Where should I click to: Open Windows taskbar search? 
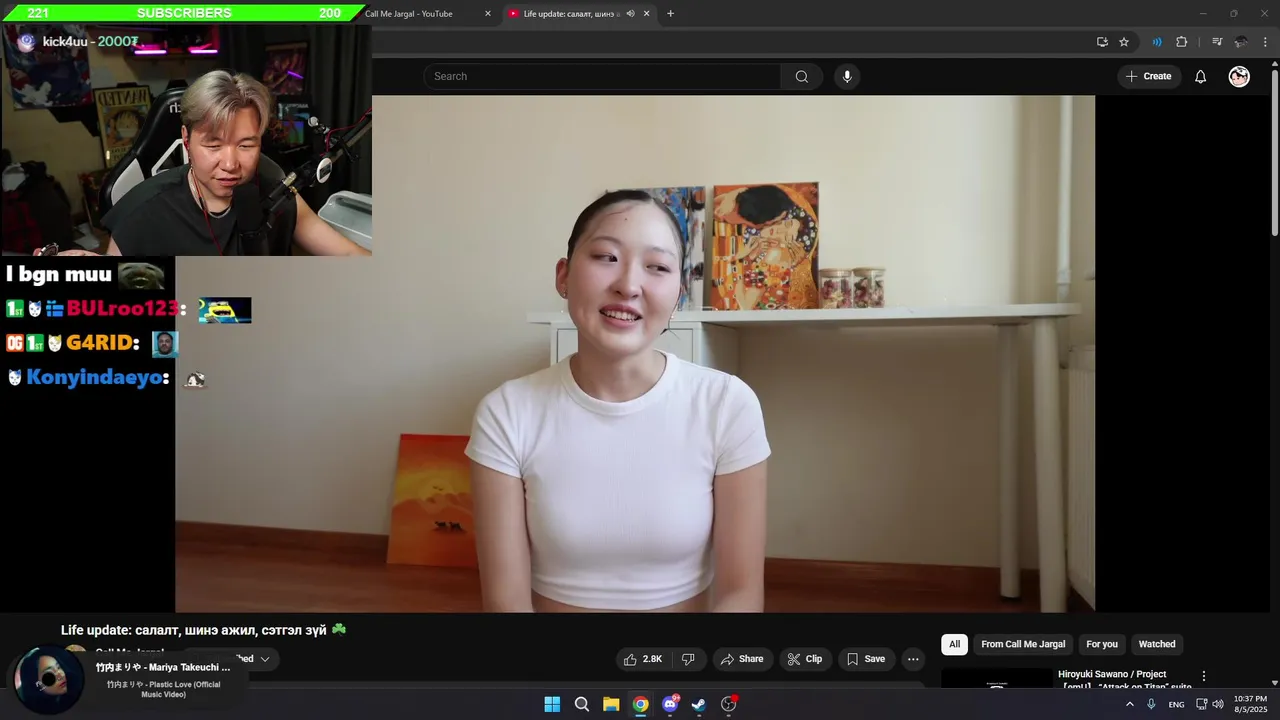pyautogui.click(x=582, y=704)
